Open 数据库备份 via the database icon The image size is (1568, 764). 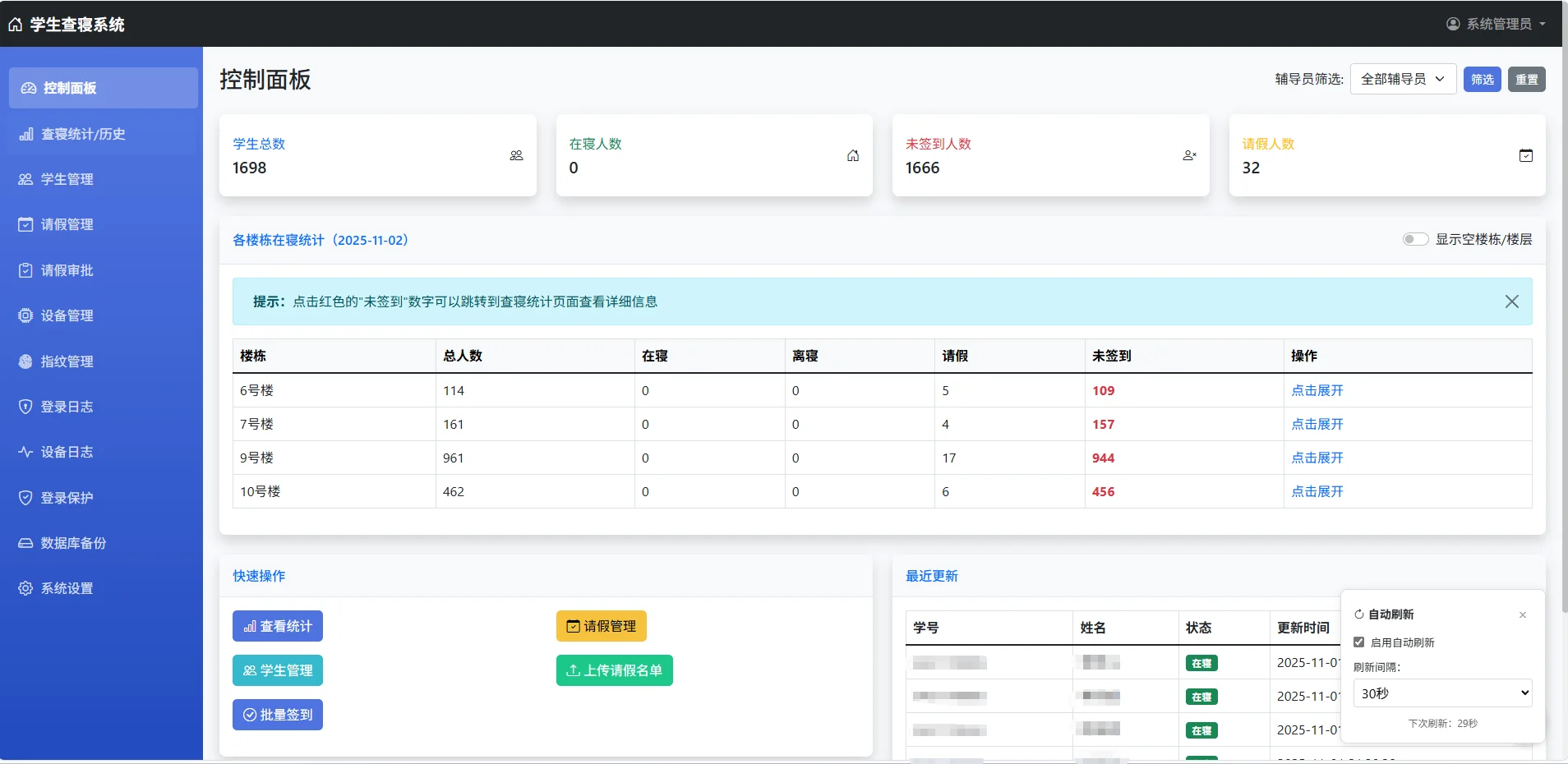25,543
